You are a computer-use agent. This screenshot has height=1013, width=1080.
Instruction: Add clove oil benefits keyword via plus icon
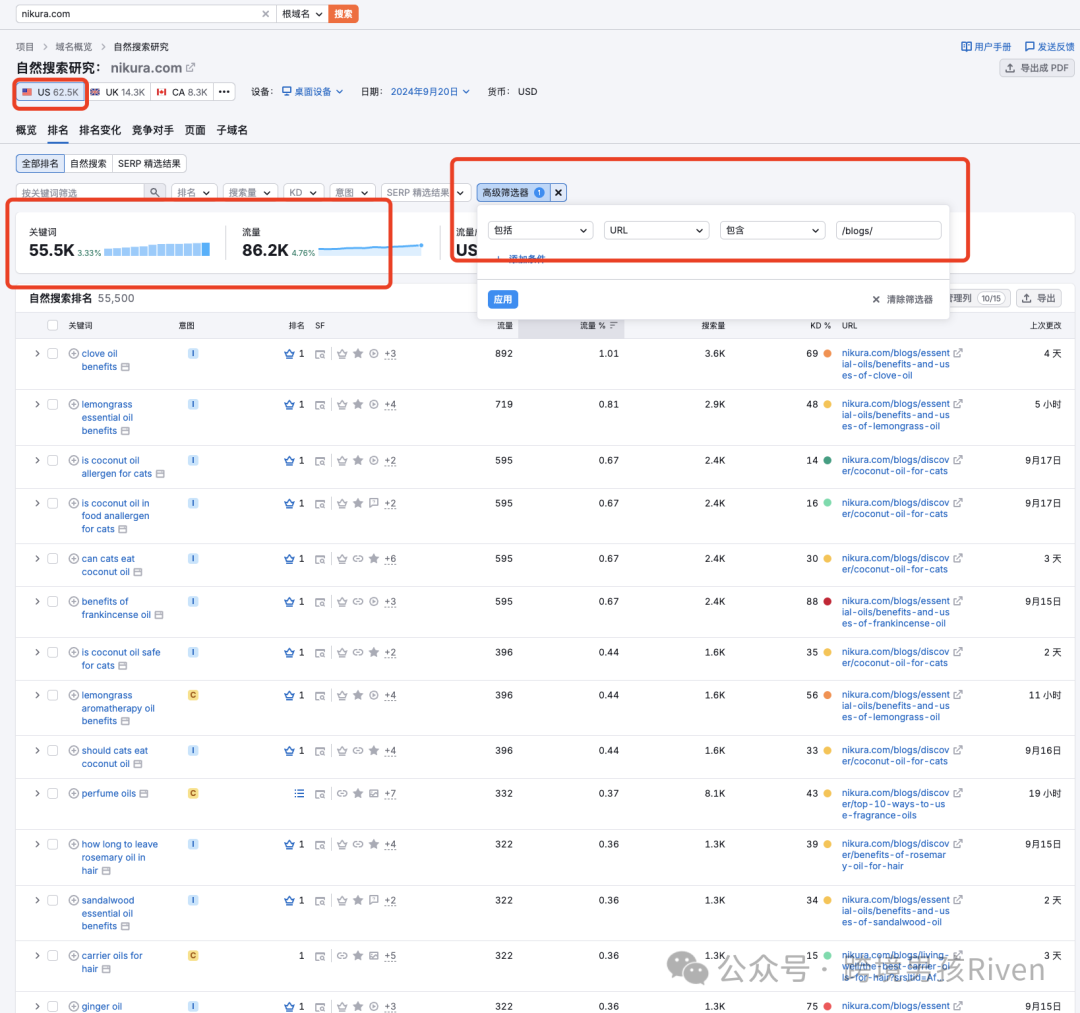pos(74,354)
